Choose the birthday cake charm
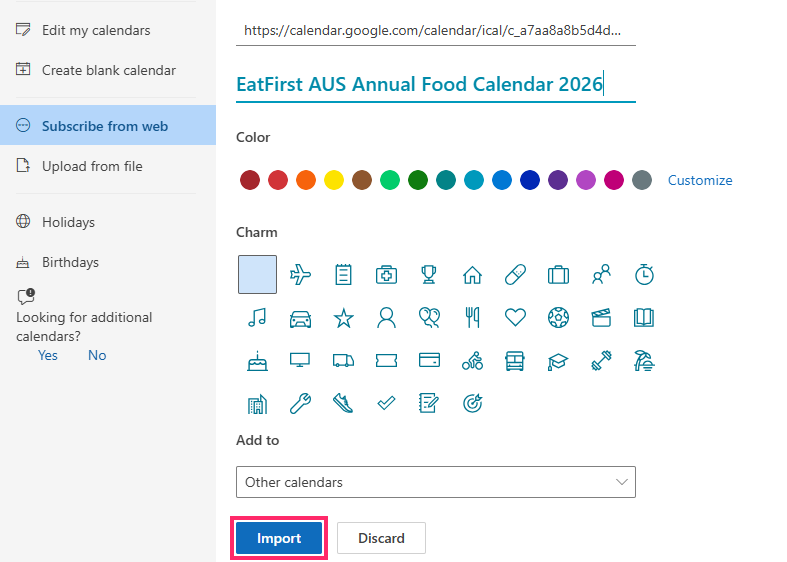The width and height of the screenshot is (787, 562). (257, 361)
